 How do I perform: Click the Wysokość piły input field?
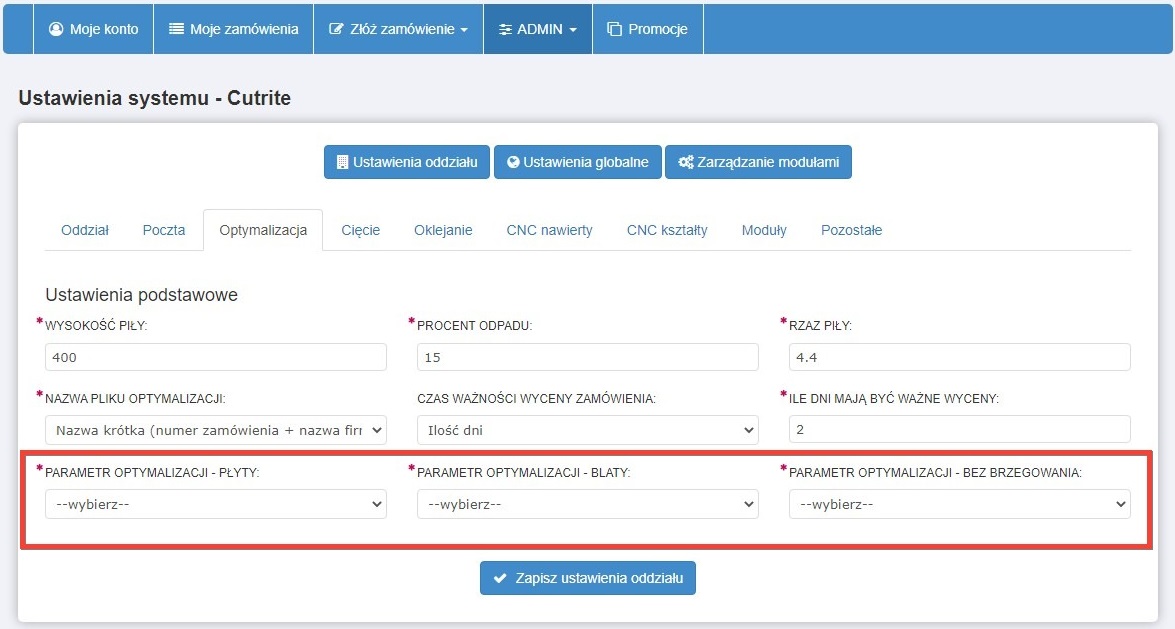[215, 357]
